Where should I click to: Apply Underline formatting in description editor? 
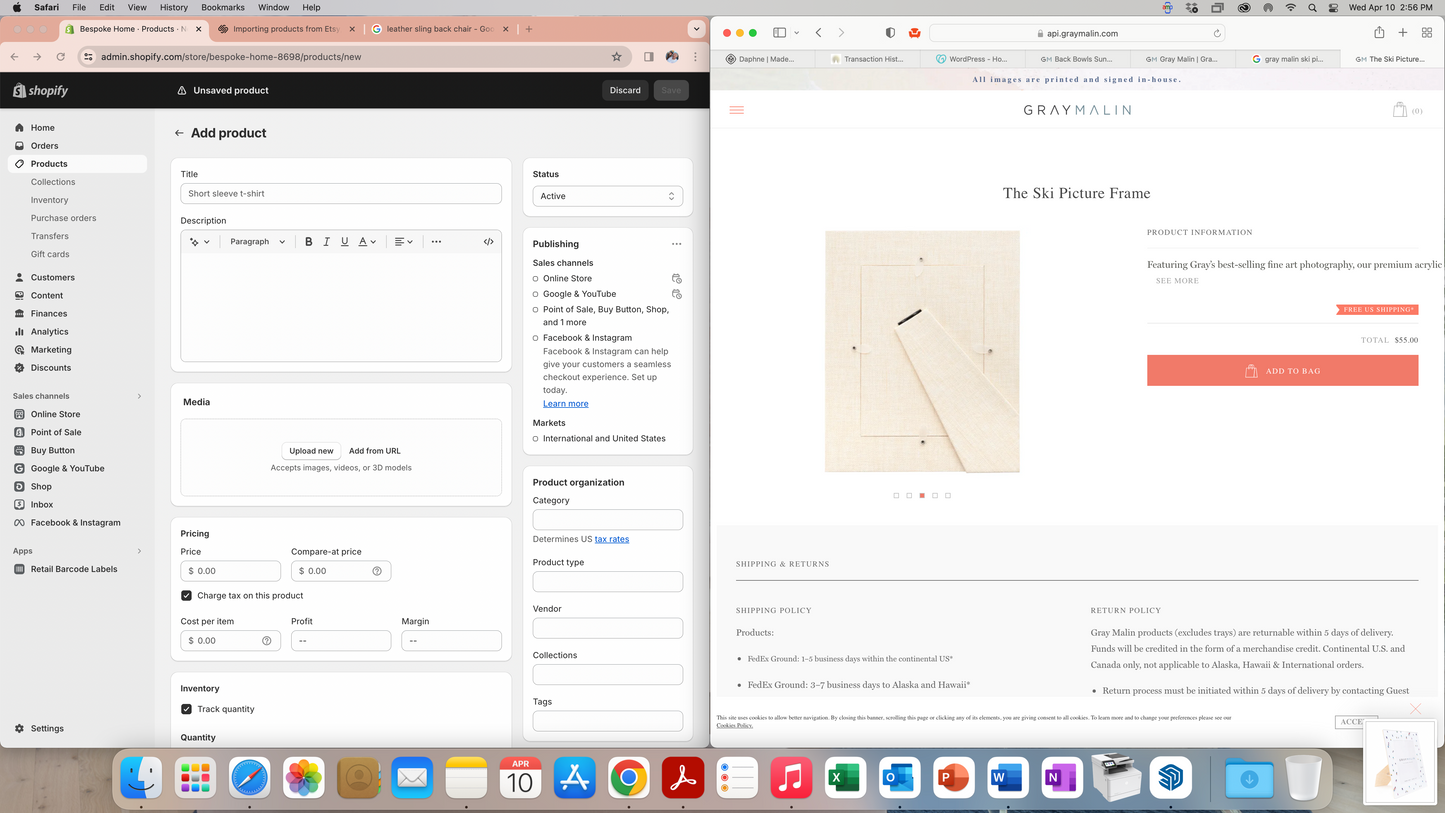pyautogui.click(x=345, y=242)
